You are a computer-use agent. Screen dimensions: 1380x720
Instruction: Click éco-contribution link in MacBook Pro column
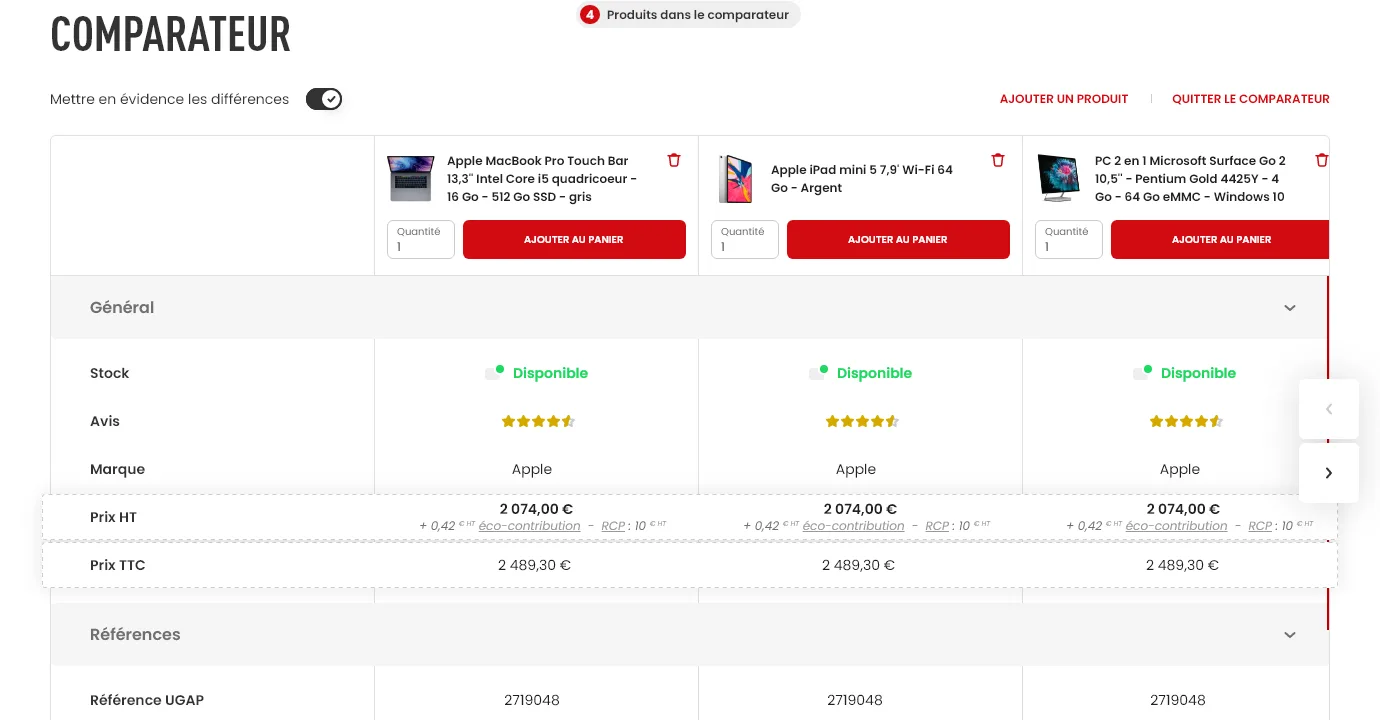point(529,526)
